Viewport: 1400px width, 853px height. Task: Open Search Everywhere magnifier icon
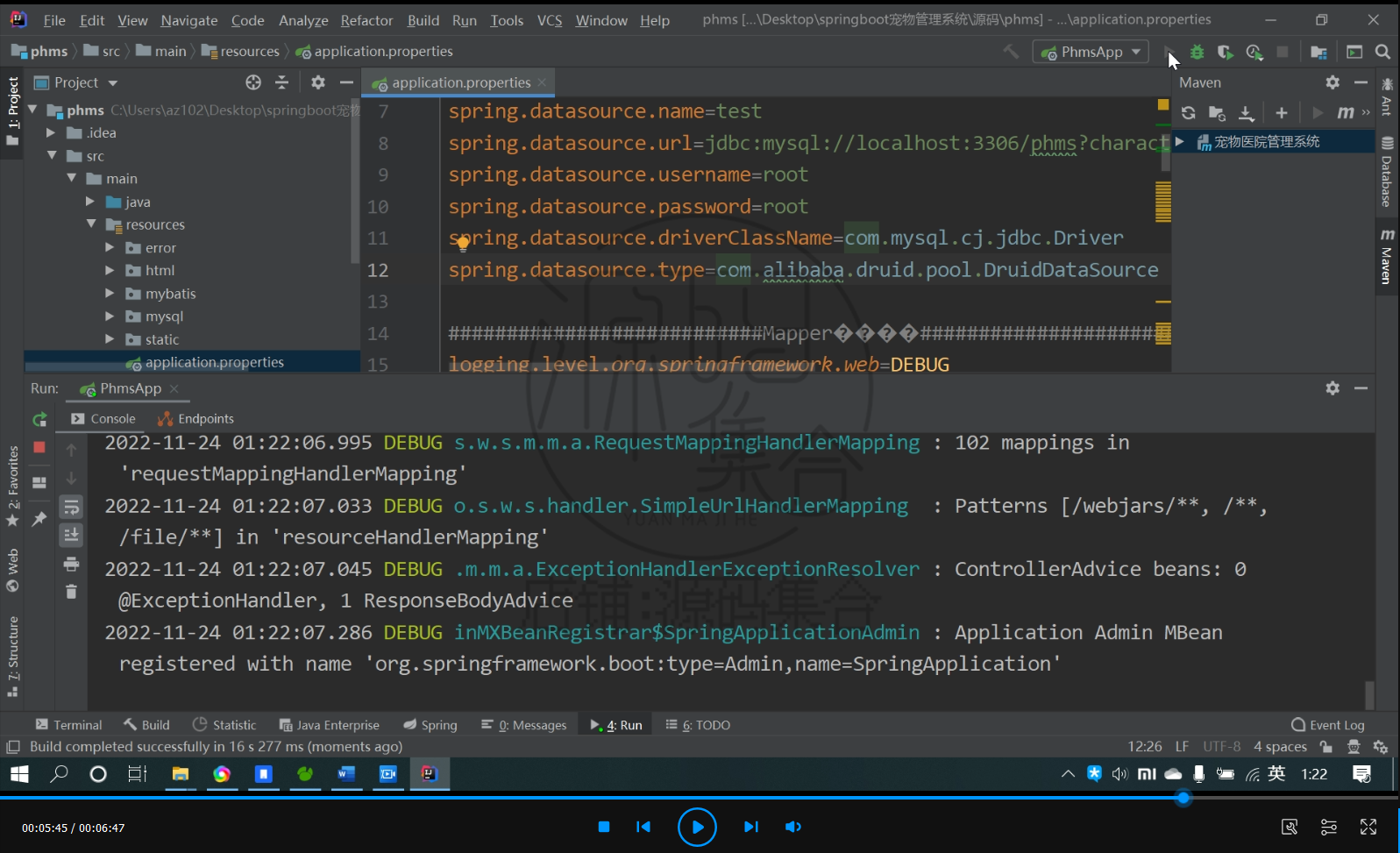(x=1382, y=52)
